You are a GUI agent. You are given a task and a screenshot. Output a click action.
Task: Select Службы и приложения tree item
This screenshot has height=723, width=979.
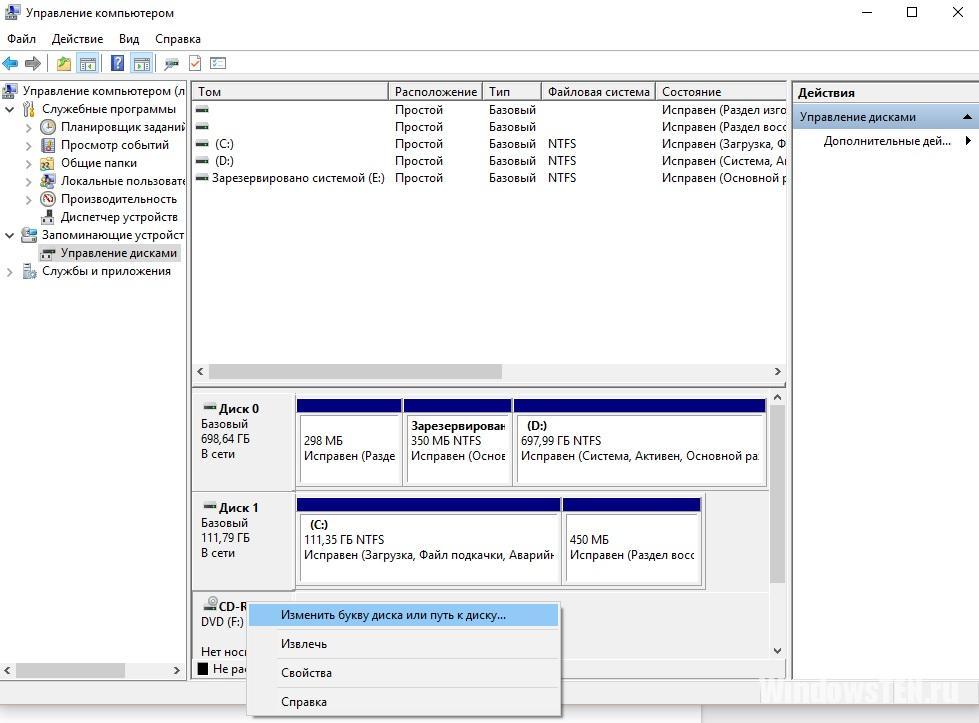96,271
